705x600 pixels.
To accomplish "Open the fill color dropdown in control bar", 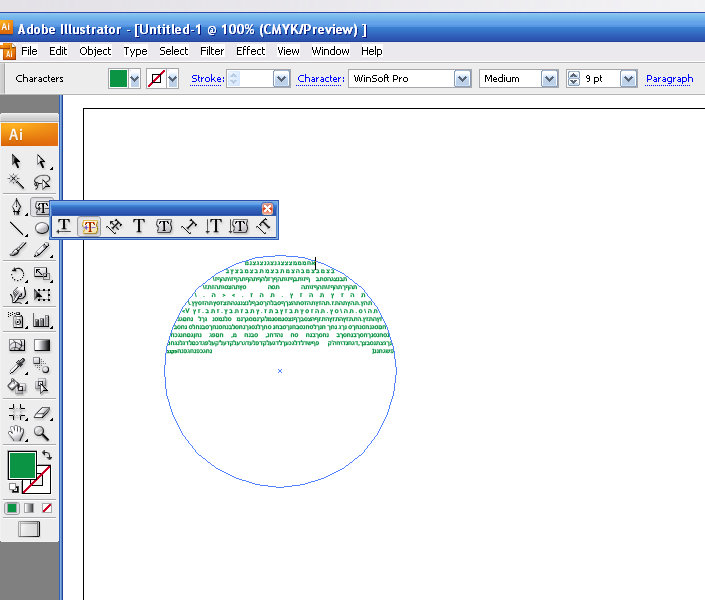I will 134,79.
